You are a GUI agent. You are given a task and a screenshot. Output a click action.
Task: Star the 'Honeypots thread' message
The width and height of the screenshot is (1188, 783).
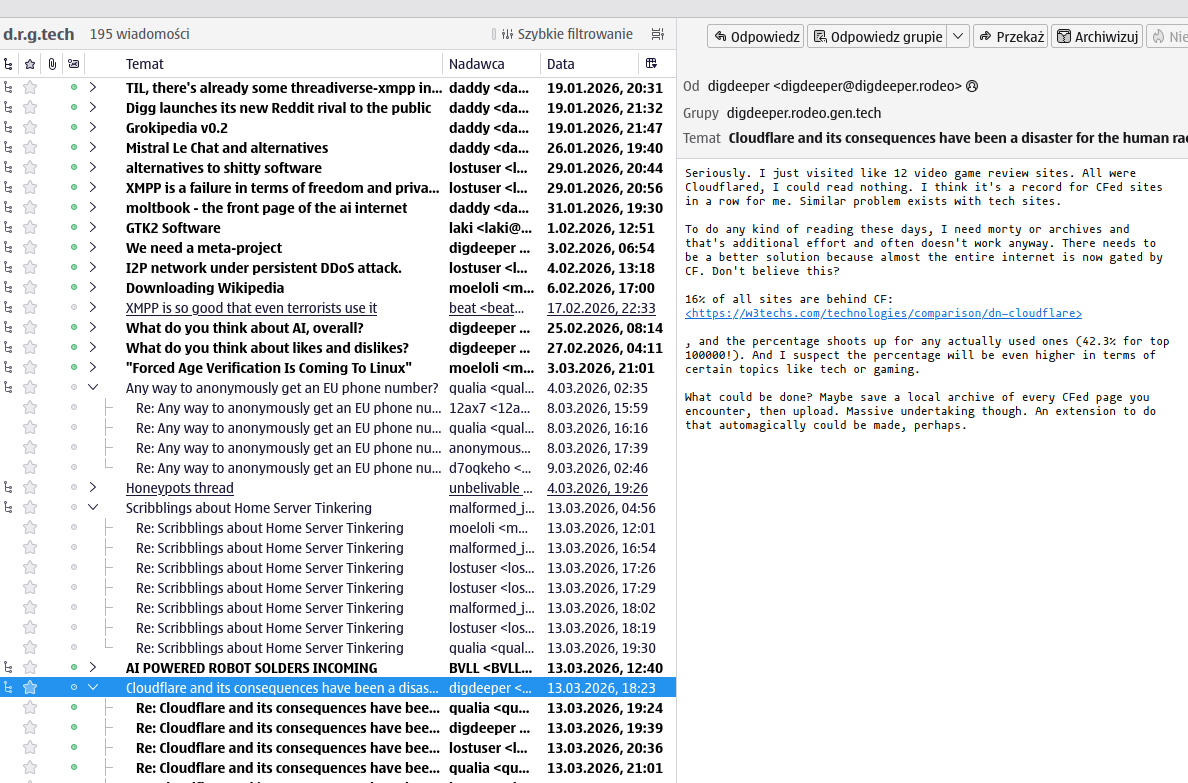click(30, 488)
